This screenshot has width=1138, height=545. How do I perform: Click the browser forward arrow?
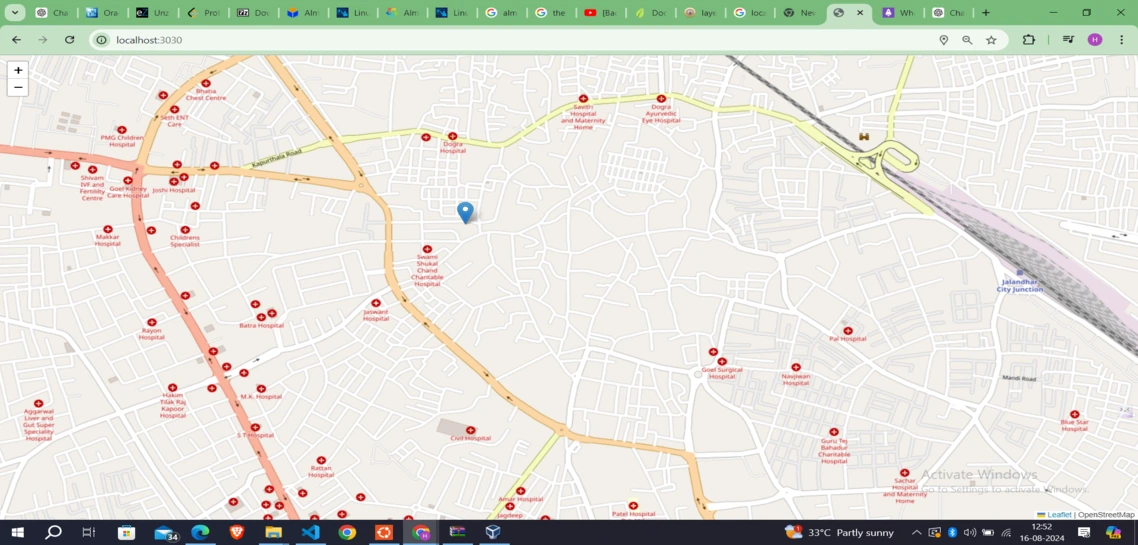pos(43,40)
